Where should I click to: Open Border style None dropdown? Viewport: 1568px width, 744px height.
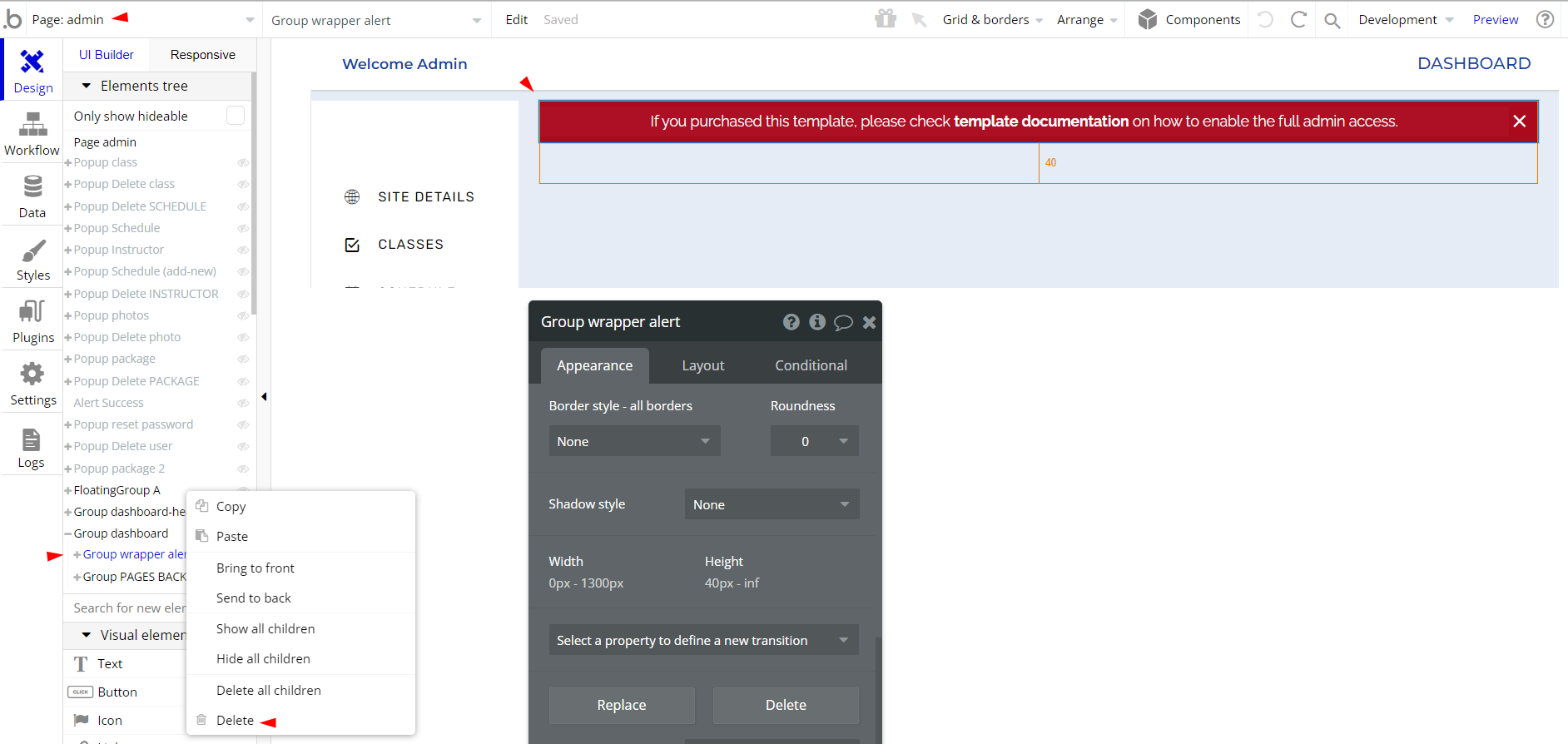pos(634,441)
